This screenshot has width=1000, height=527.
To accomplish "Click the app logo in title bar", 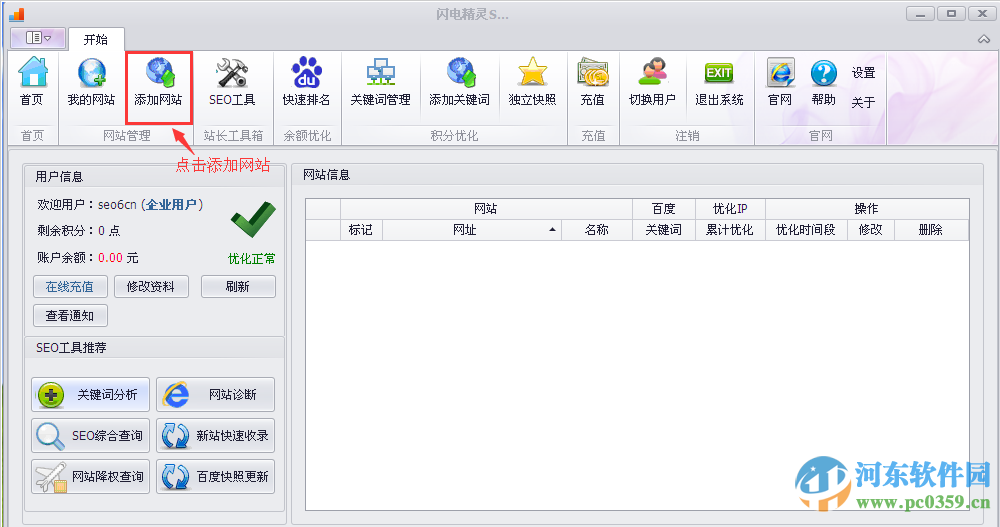I will point(17,13).
